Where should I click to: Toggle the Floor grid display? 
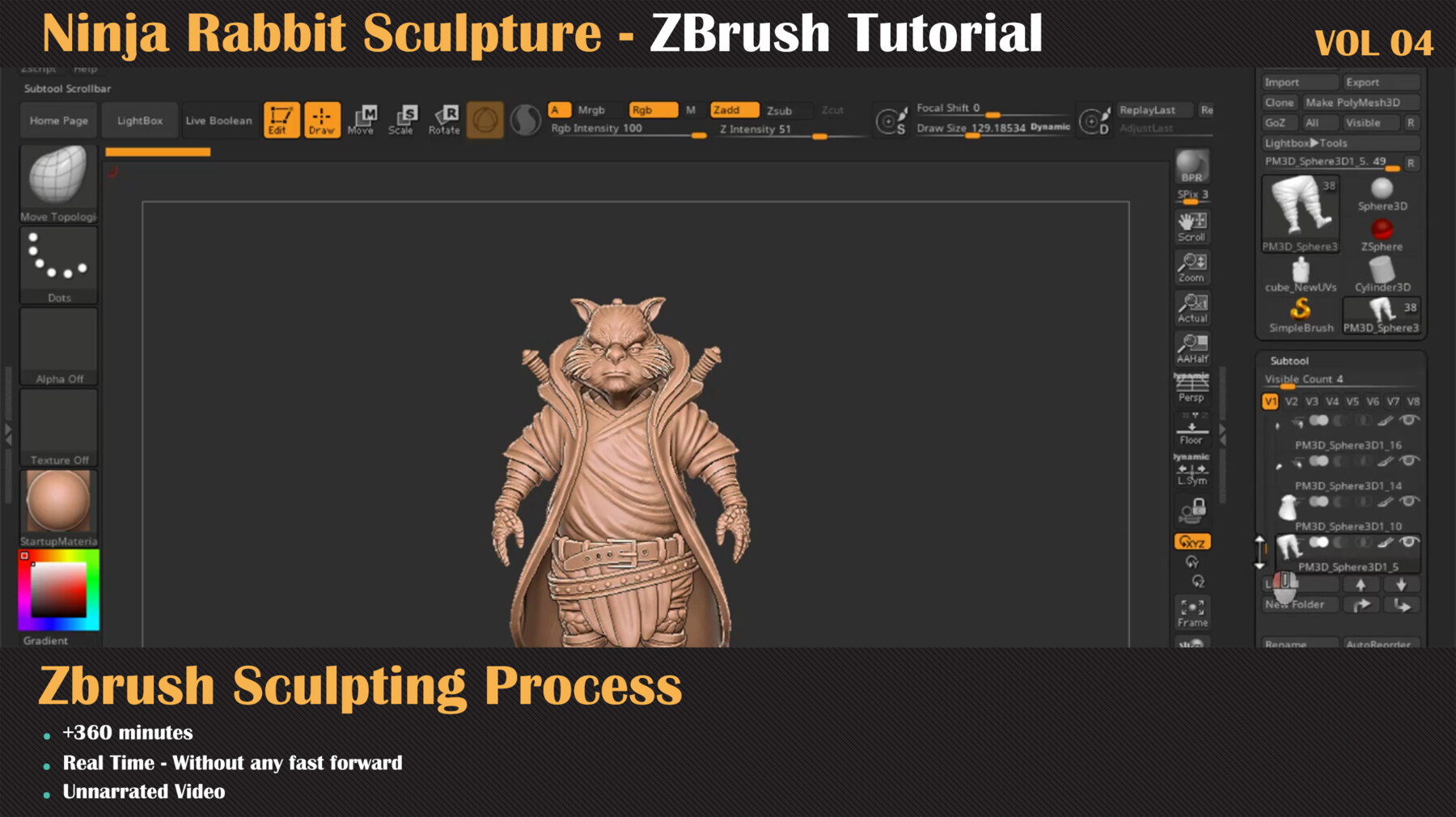coord(1191,429)
